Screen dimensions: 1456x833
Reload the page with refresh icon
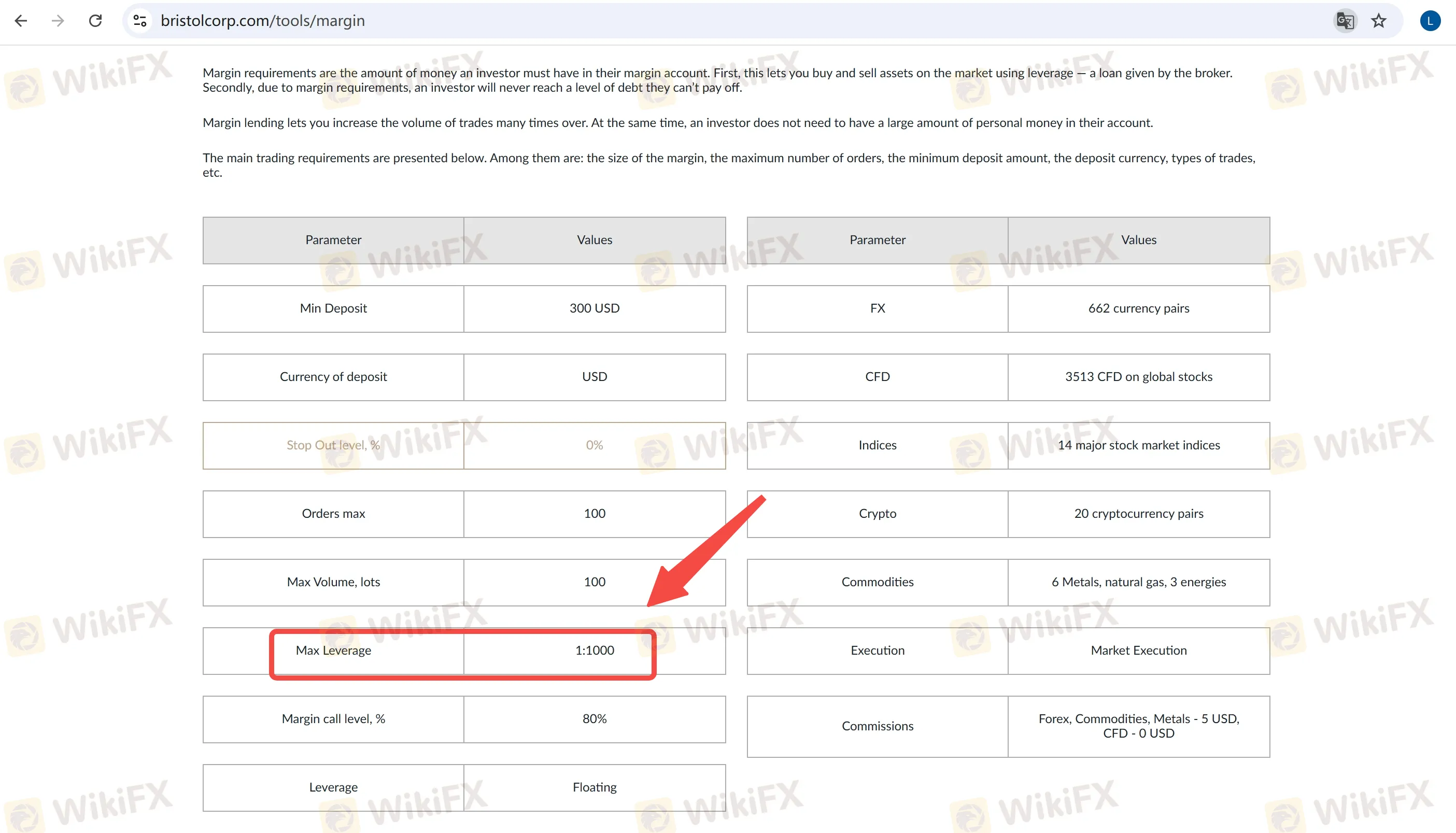point(95,21)
